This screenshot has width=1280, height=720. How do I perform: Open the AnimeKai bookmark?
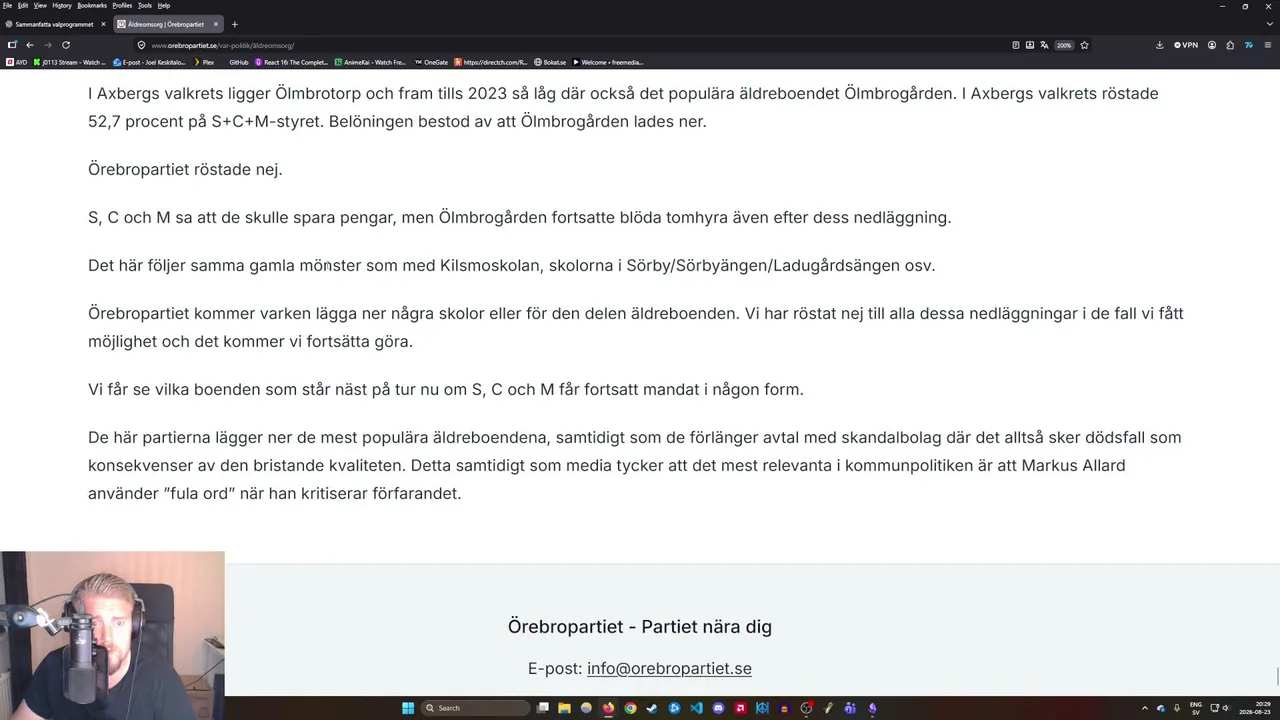coord(371,62)
